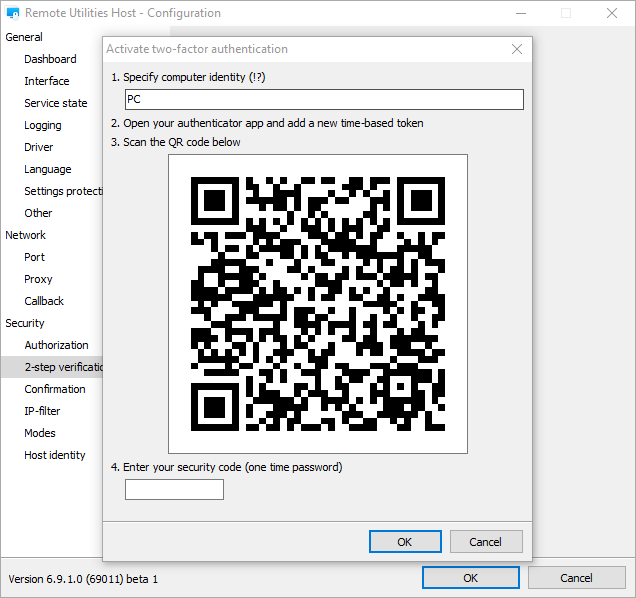The image size is (636, 598).
Task: Select 2-step verification in sidebar
Action: tap(52, 367)
